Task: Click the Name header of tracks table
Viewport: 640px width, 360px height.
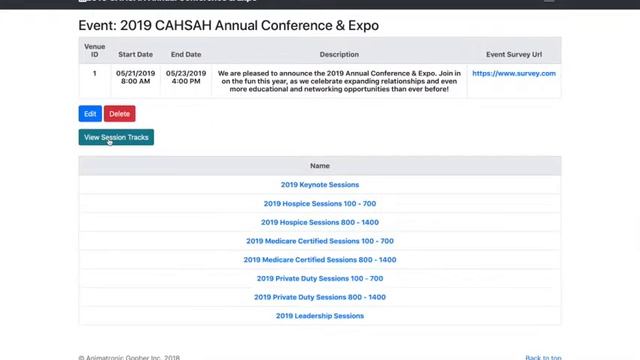Action: [x=320, y=166]
